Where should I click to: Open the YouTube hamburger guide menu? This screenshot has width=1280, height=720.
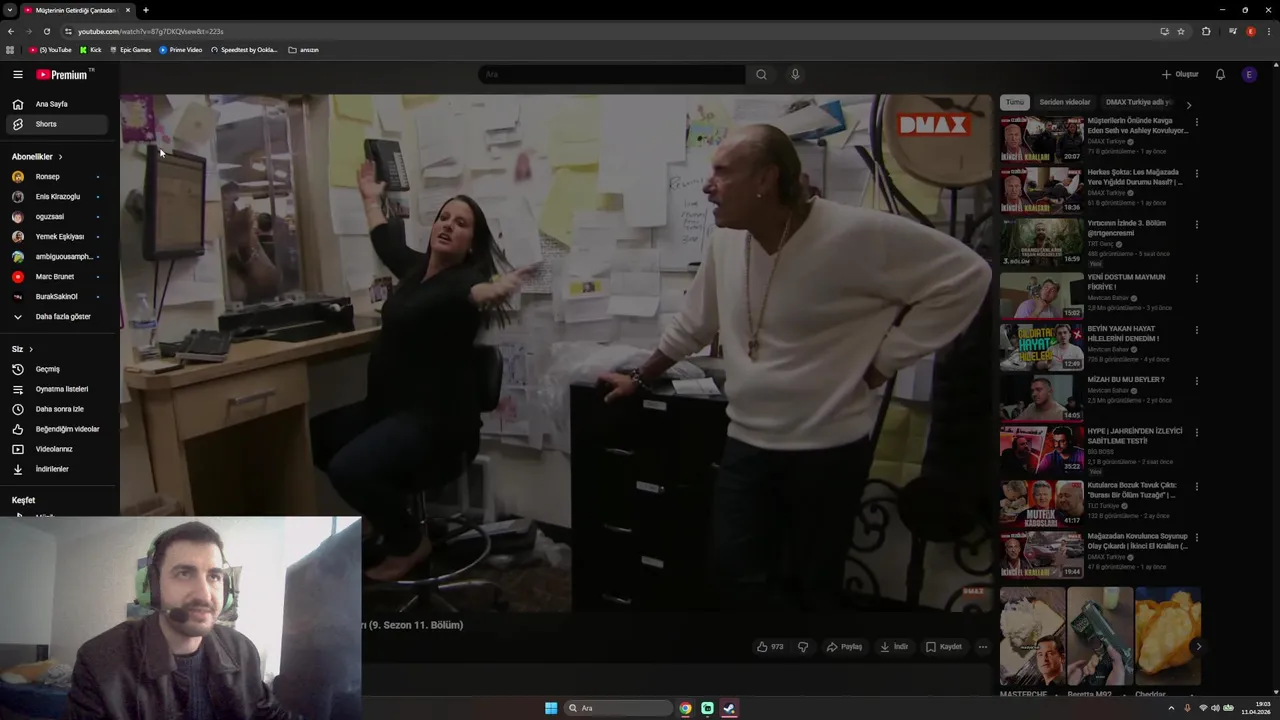pos(17,74)
